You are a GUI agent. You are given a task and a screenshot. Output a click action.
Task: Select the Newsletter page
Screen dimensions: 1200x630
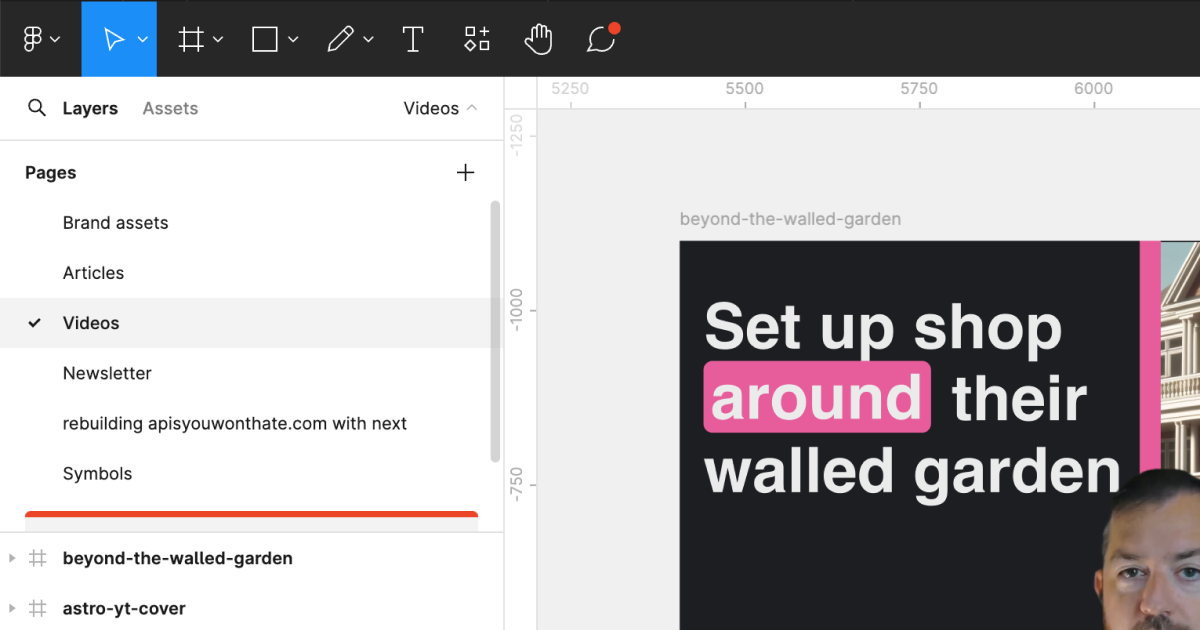(107, 373)
